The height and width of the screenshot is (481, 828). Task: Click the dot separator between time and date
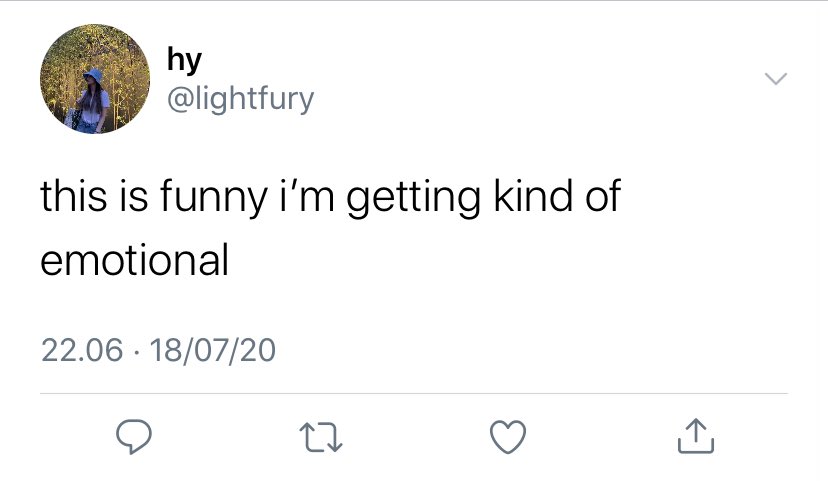(x=136, y=352)
